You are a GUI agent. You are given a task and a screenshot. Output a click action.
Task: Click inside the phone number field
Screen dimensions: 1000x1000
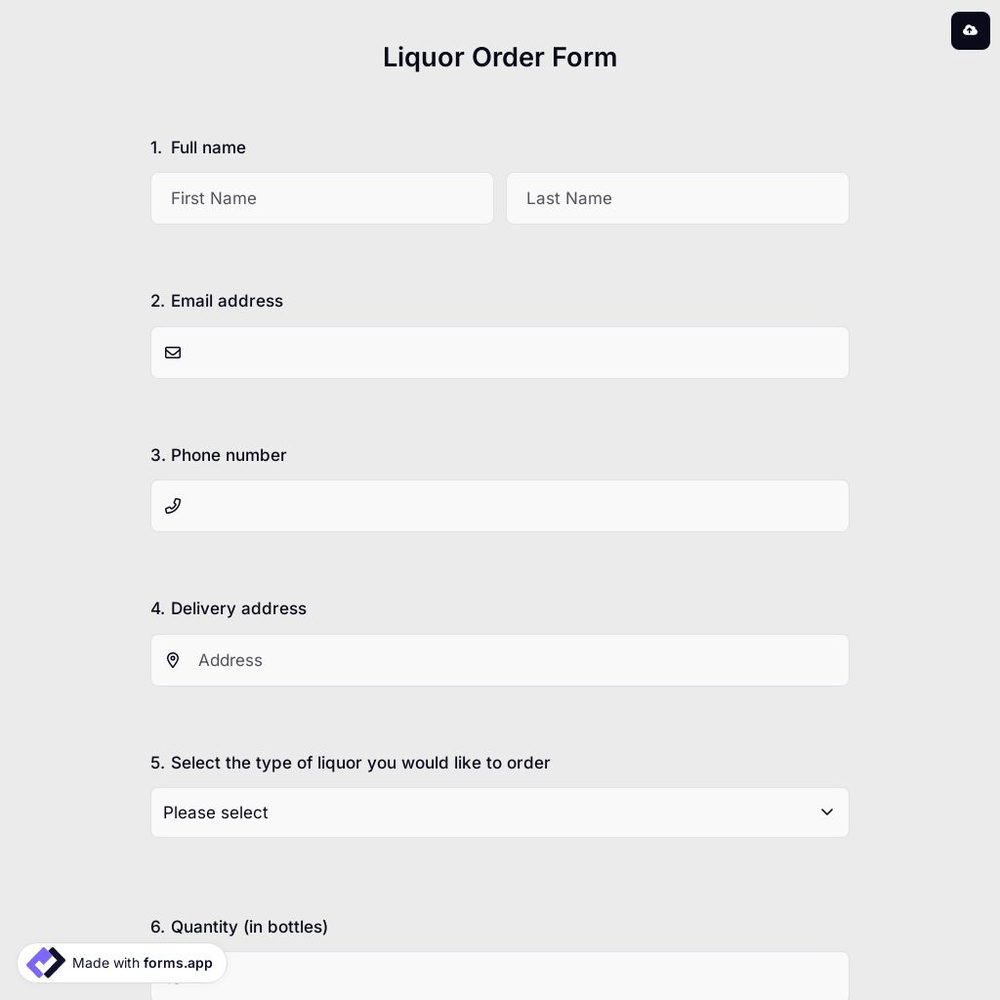[499, 505]
